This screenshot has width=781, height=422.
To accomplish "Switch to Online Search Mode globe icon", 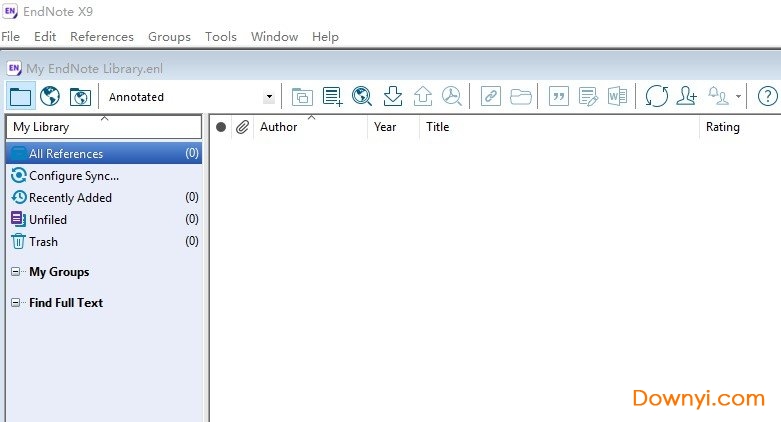I will pos(50,96).
